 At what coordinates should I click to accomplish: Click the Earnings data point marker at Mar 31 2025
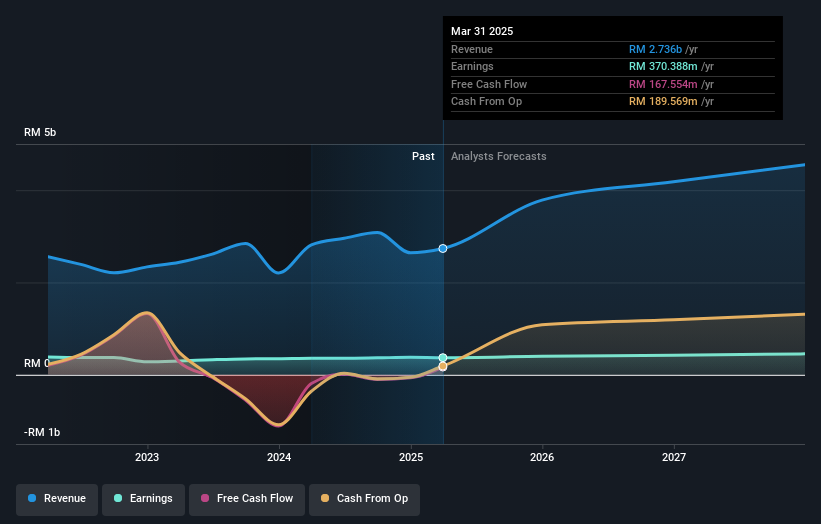[x=443, y=358]
